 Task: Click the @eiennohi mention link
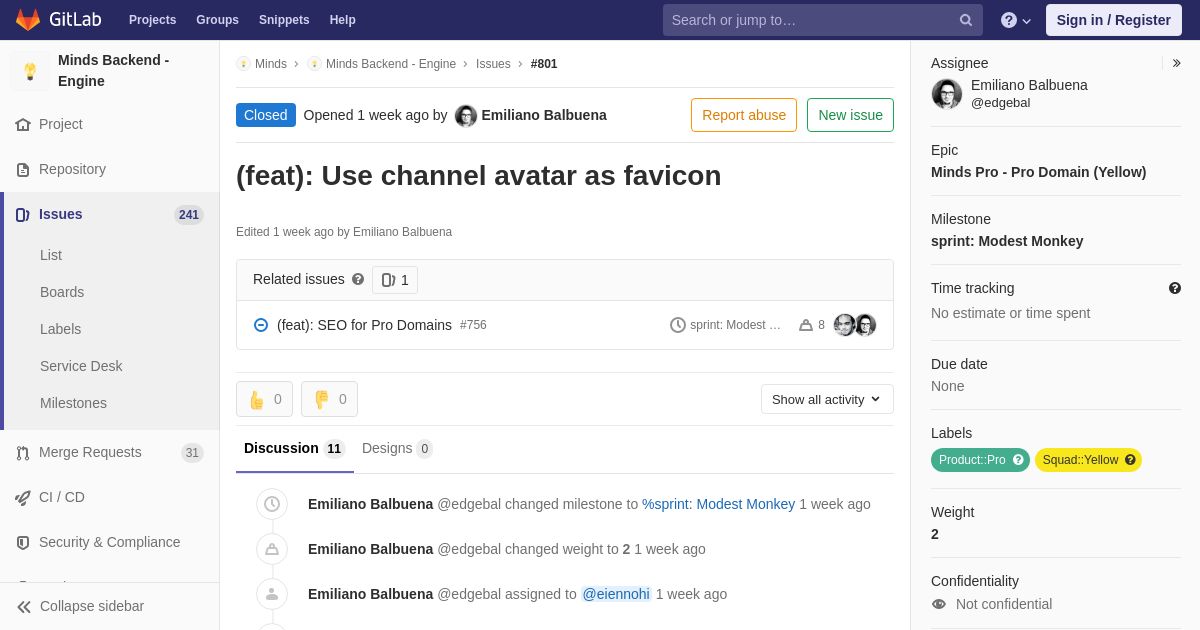[x=616, y=594]
